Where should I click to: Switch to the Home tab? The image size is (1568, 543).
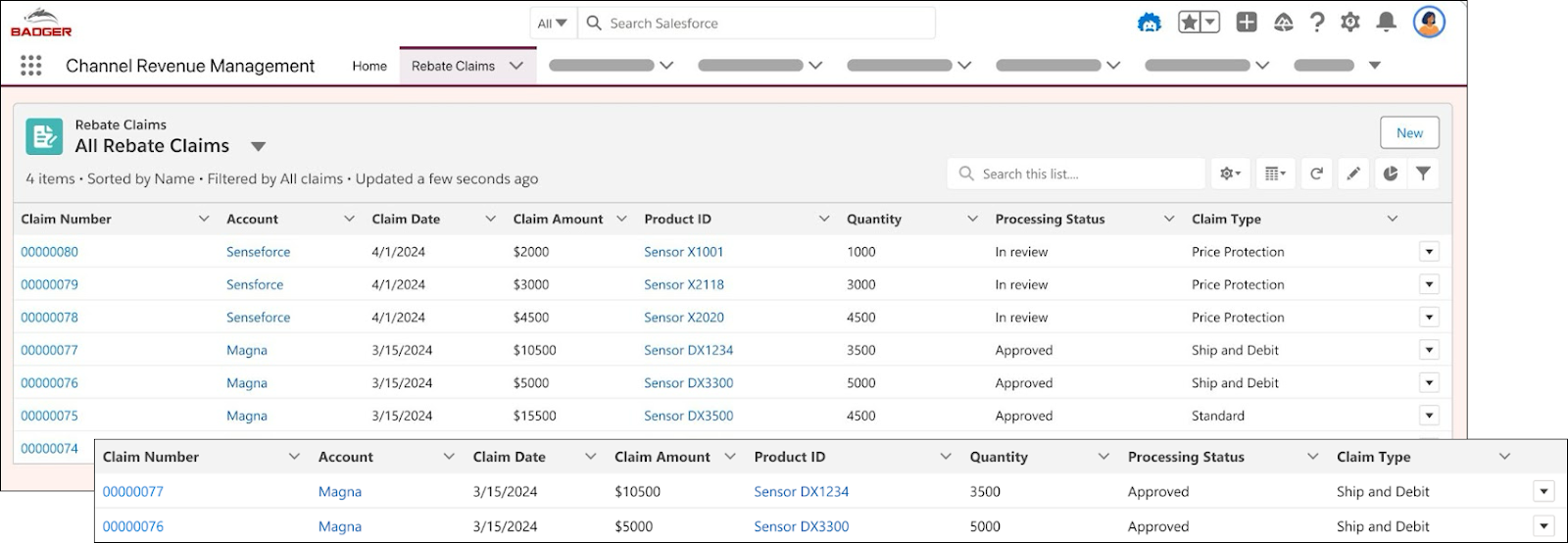(x=369, y=66)
